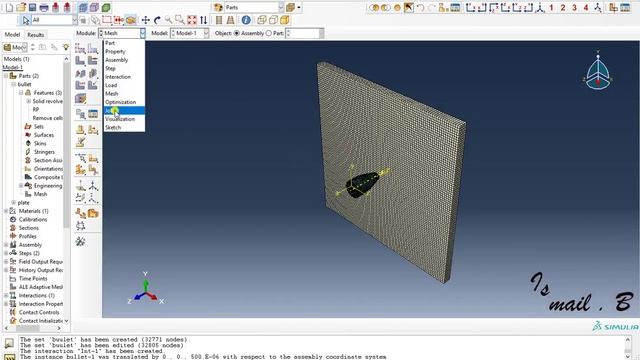
Task: Expand the plate part node
Action: tap(13, 202)
